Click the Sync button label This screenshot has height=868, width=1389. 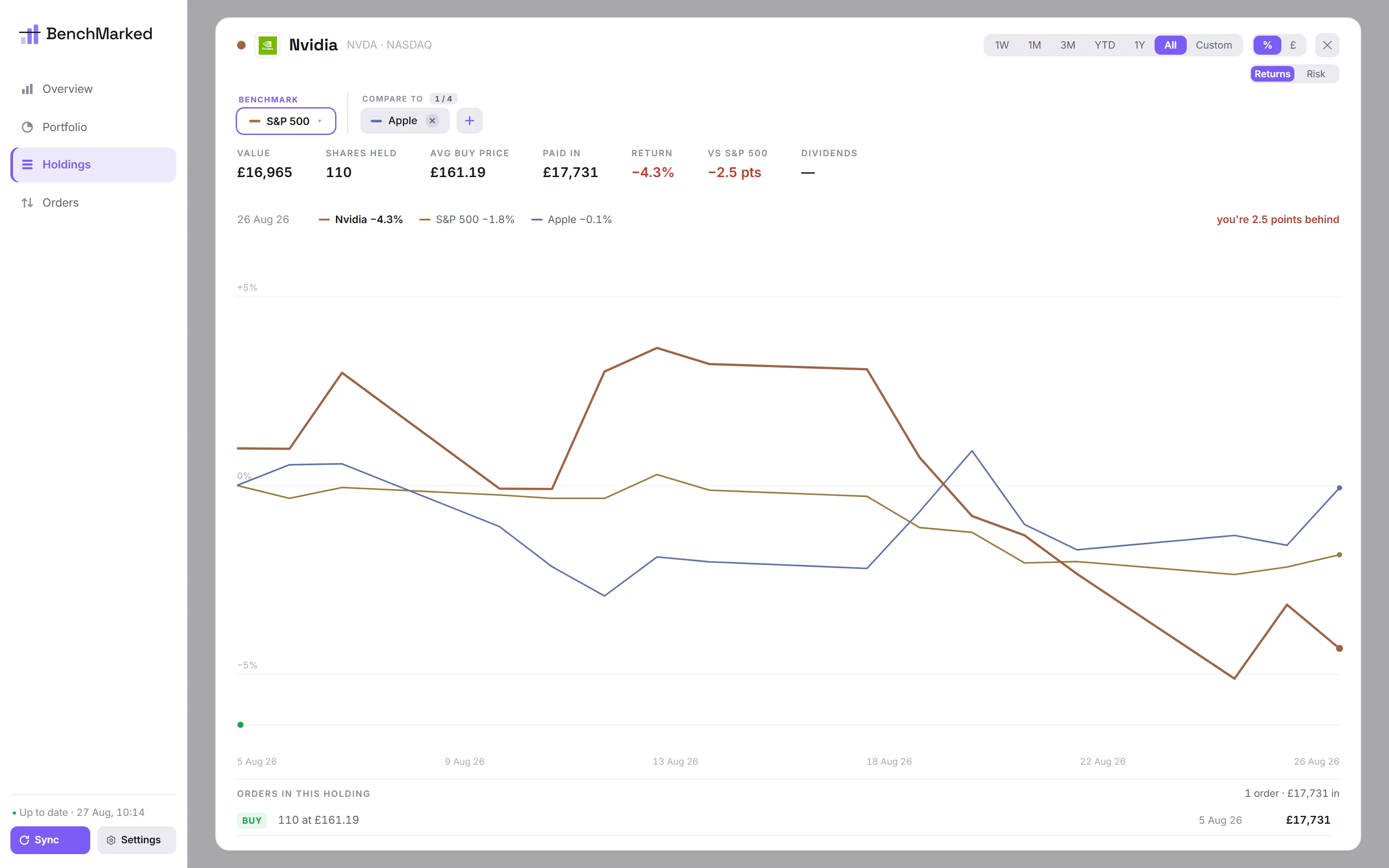tap(46, 840)
